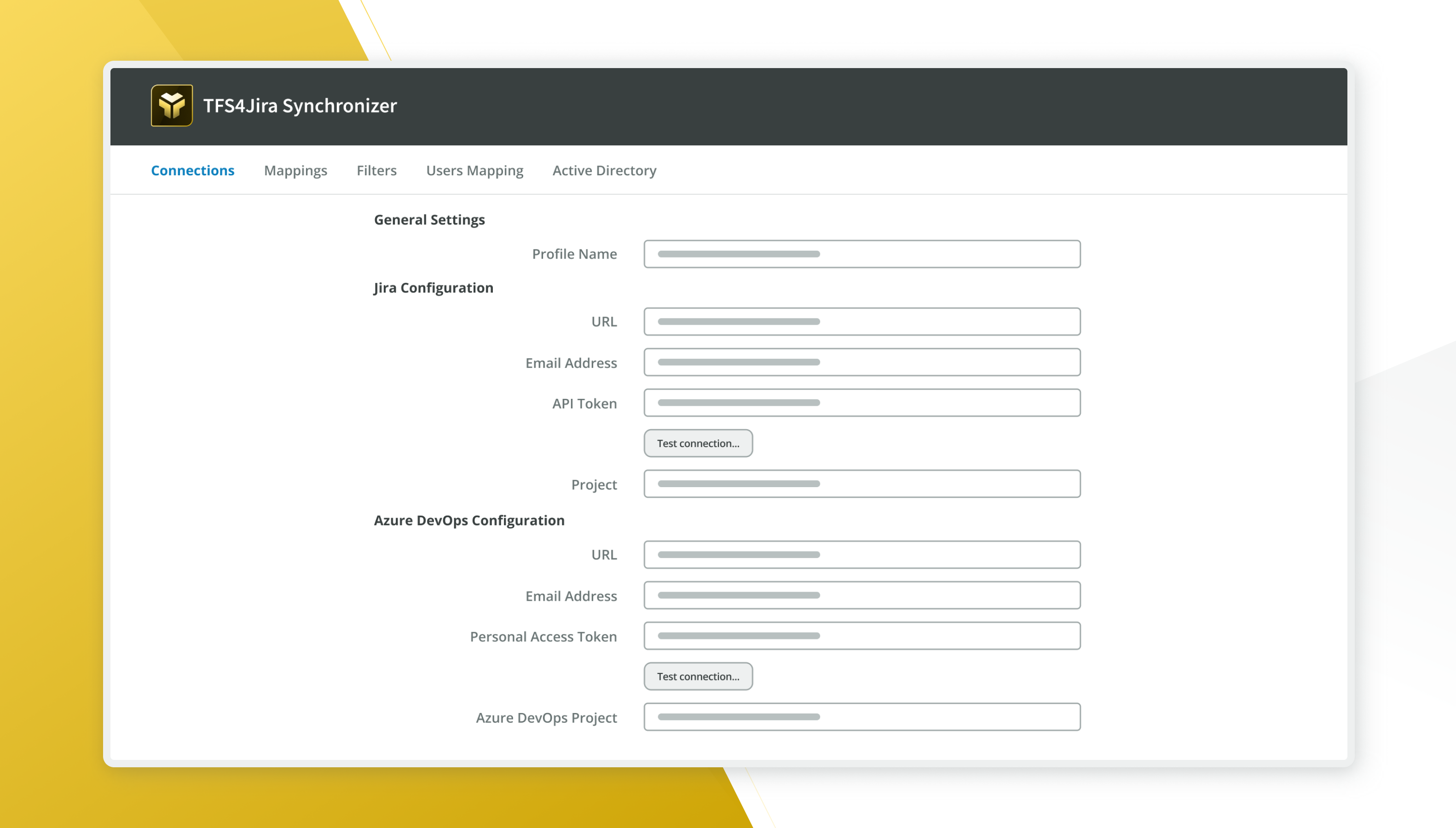Go to the Users Mapping tab
Viewport: 1456px width, 828px height.
[x=474, y=171]
